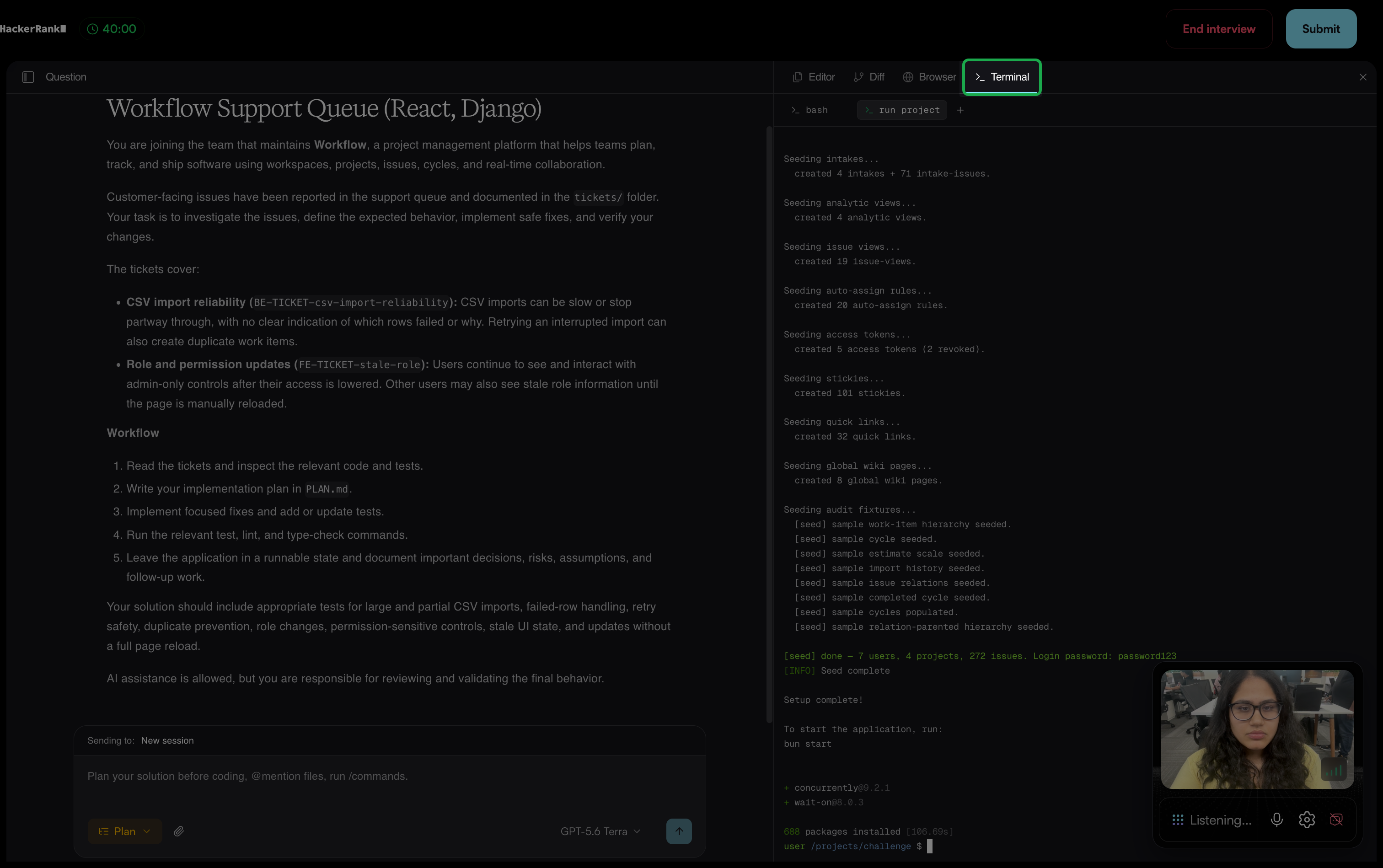1383x868 pixels.
Task: Open the dotted grid menu beside Listening
Action: (1178, 820)
